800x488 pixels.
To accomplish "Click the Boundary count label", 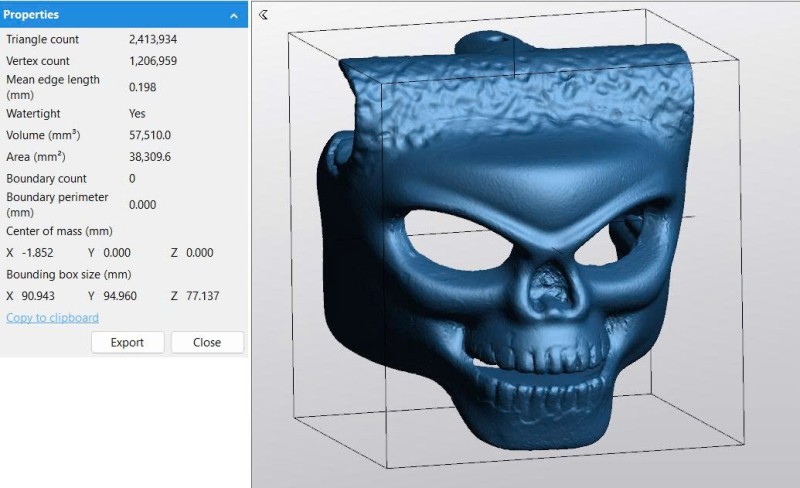I will (x=46, y=178).
